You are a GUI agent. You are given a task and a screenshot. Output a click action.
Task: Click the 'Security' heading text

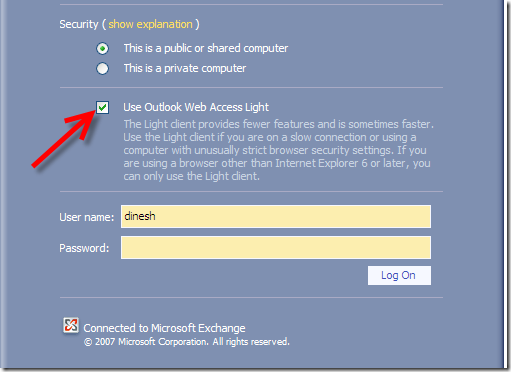pos(79,24)
